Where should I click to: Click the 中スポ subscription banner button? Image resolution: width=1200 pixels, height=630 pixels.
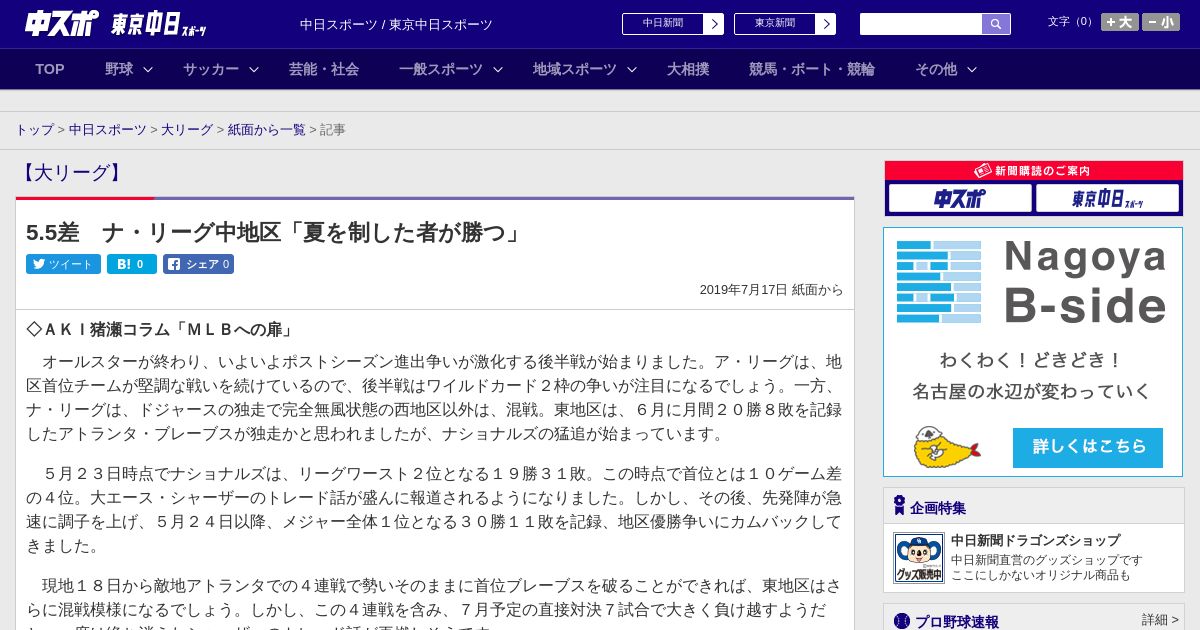click(960, 198)
